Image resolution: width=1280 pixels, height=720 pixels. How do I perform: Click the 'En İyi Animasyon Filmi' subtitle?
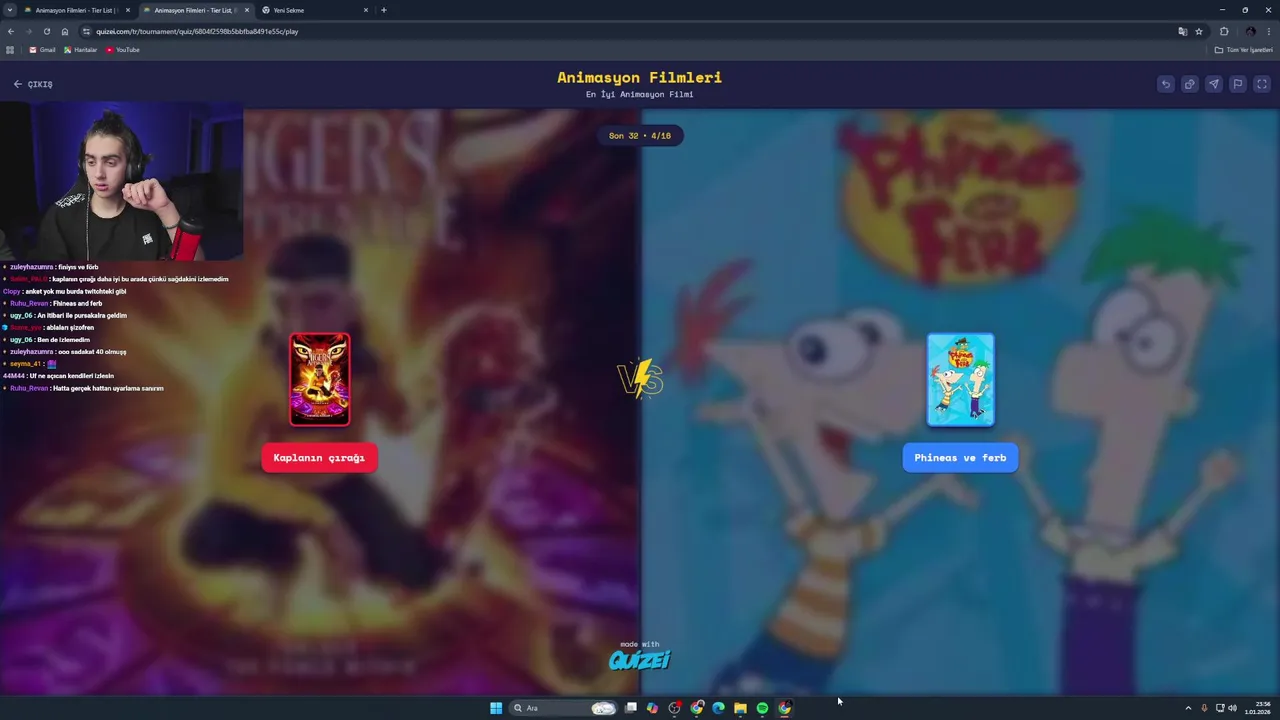[639, 94]
